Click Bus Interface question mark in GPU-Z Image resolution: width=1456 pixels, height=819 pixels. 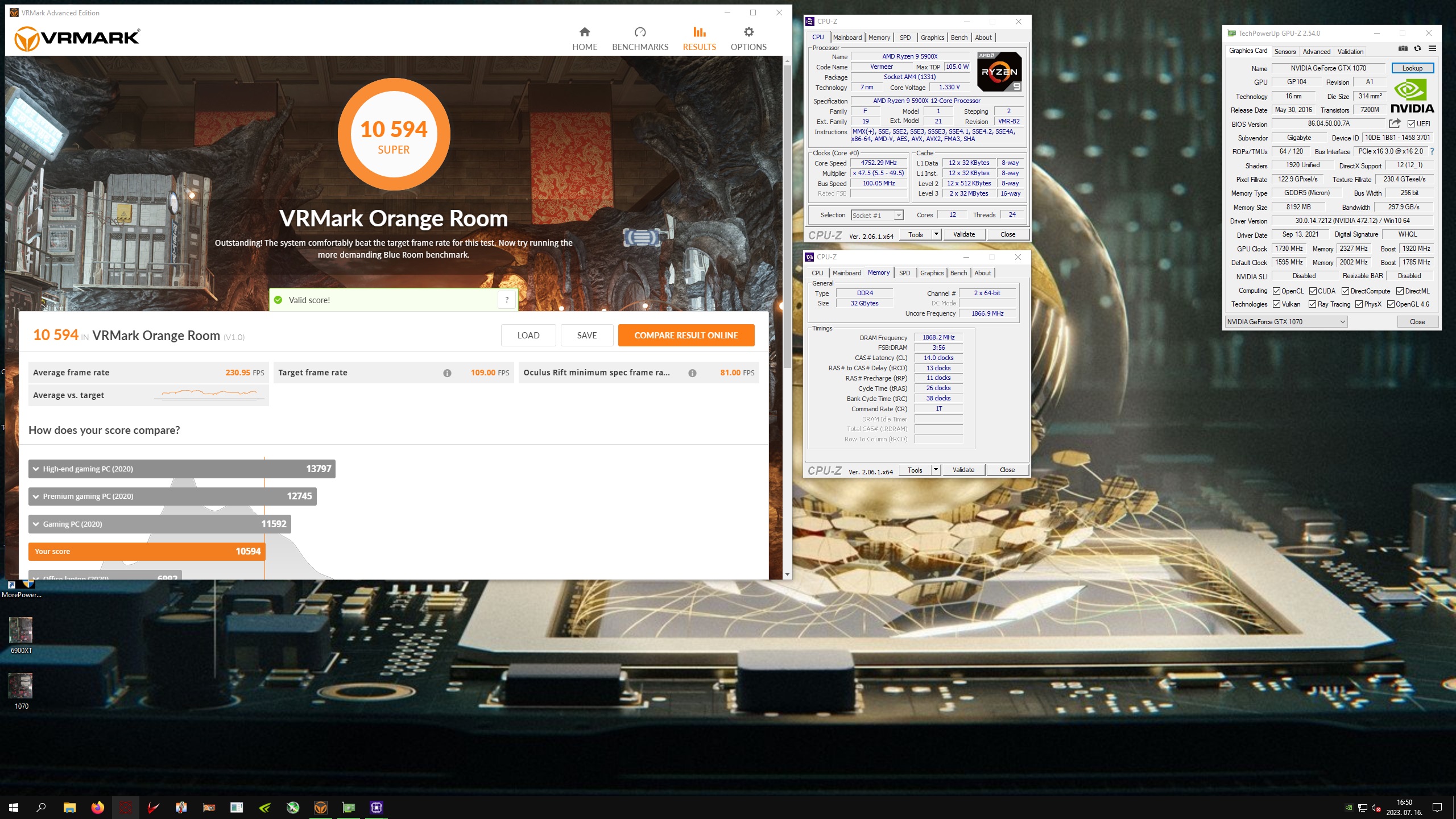(1432, 151)
